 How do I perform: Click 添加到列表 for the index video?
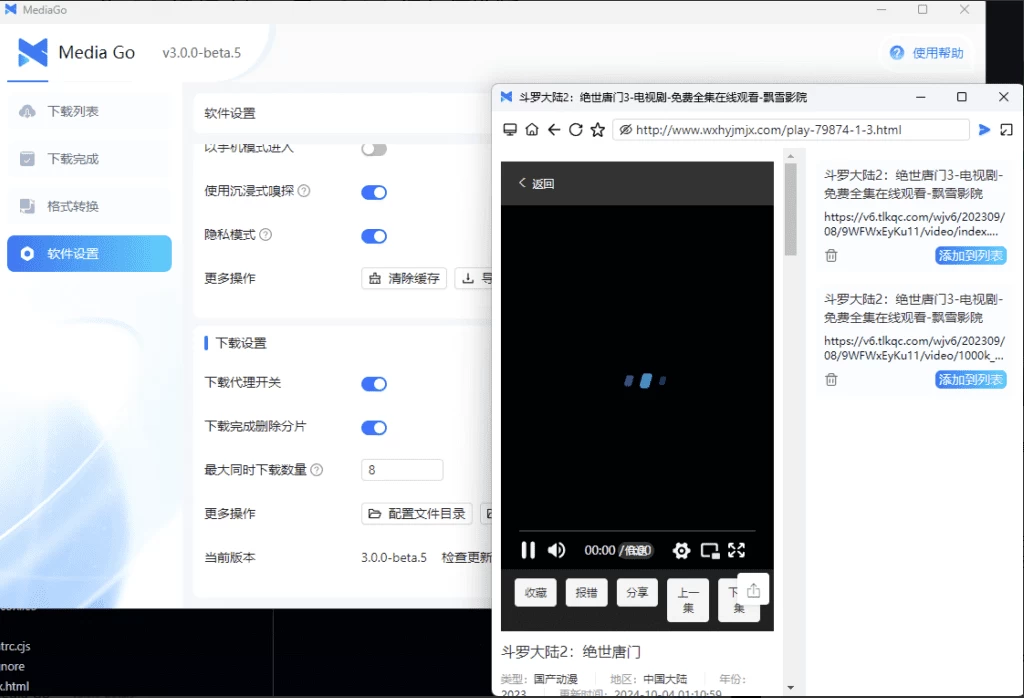(x=970, y=256)
